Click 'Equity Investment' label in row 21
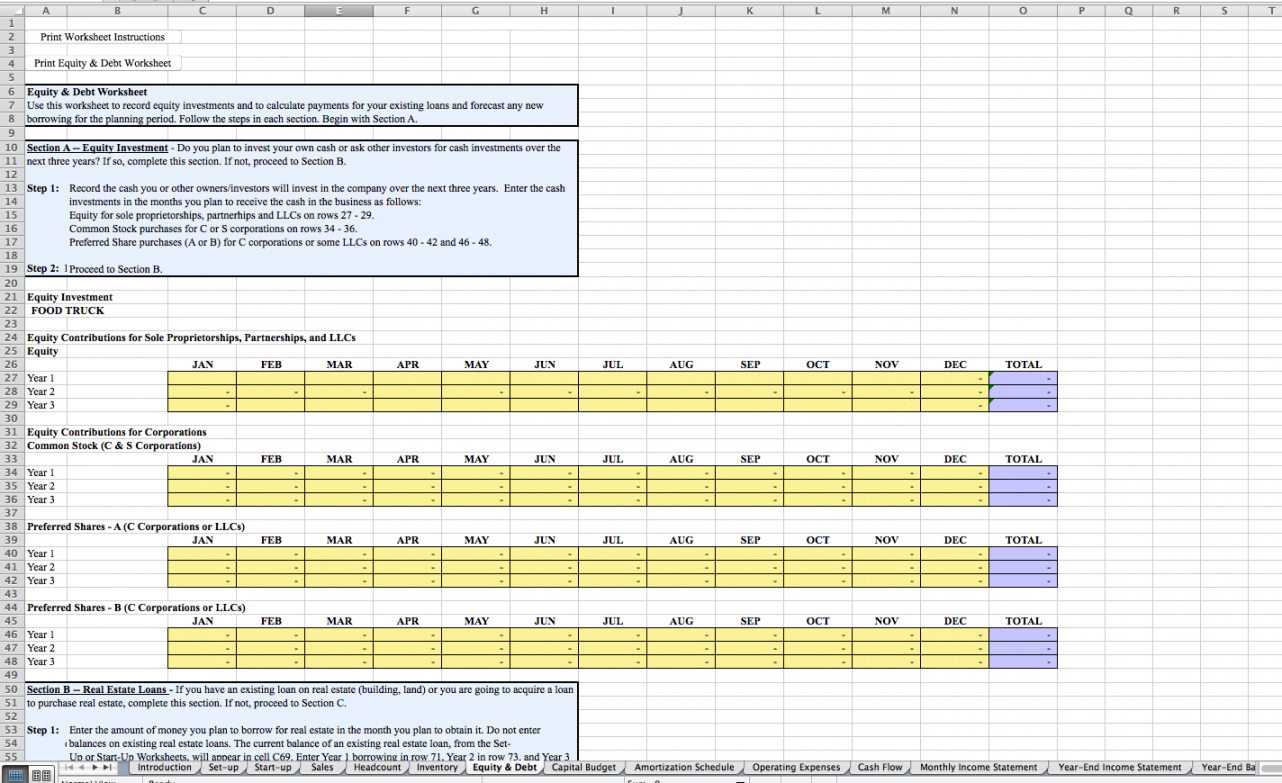Viewport: 1282px width, 783px height. pos(70,297)
